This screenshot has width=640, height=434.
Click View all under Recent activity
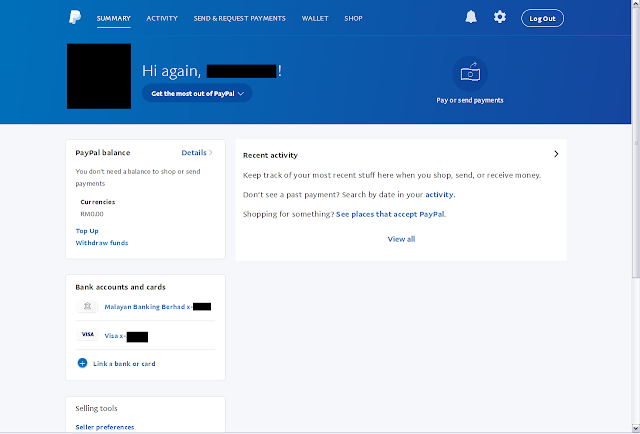point(401,239)
